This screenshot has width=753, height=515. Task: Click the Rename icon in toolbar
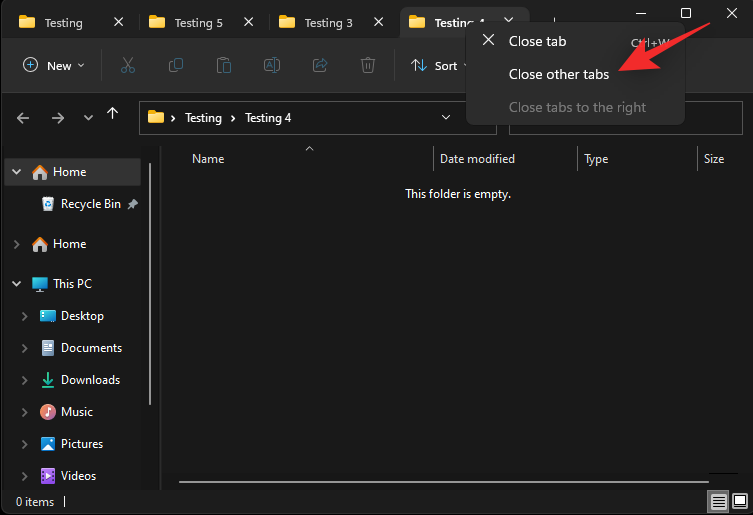[x=272, y=65]
